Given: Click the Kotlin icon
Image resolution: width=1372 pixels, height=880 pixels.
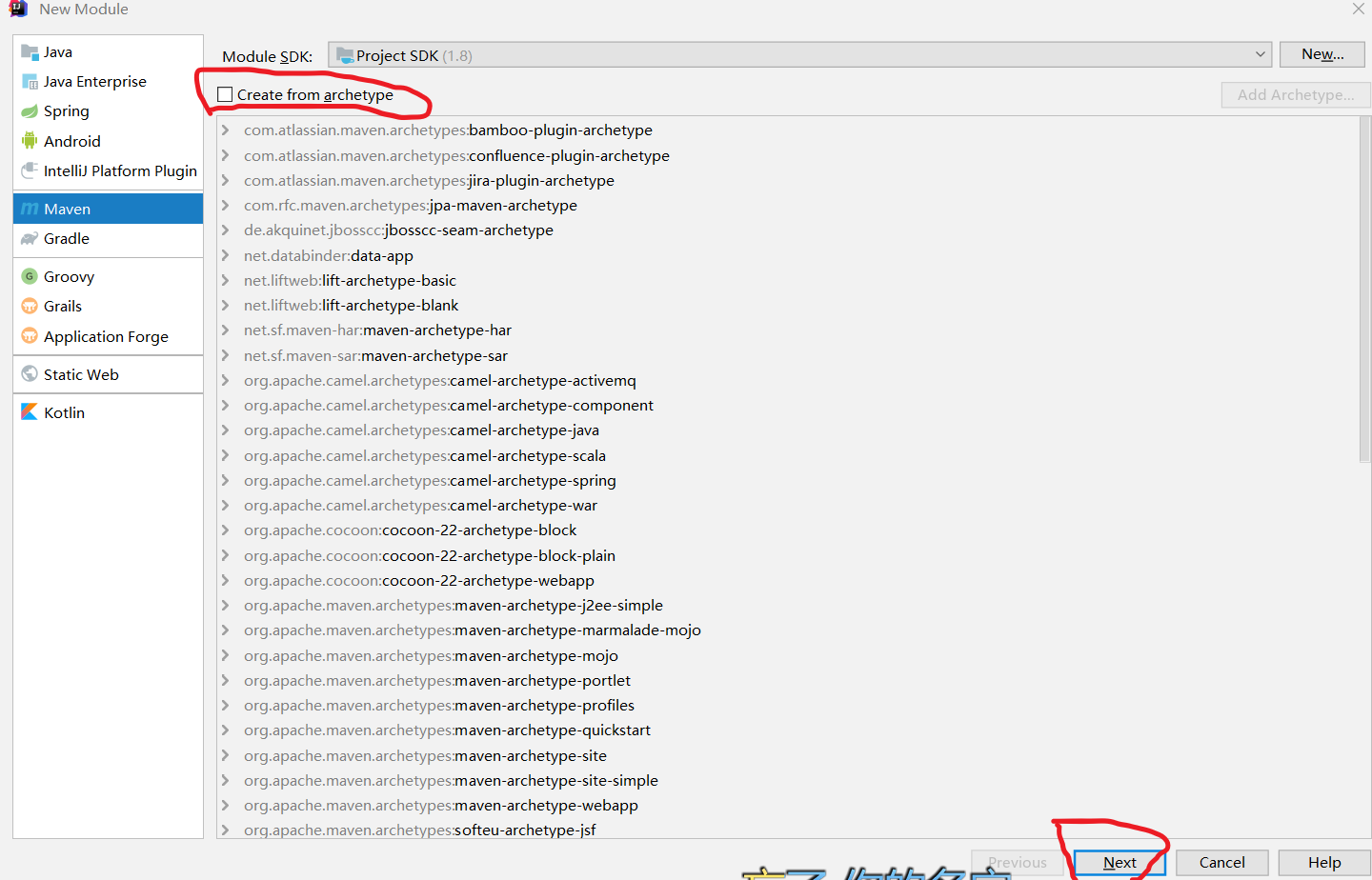Looking at the screenshot, I should [30, 412].
